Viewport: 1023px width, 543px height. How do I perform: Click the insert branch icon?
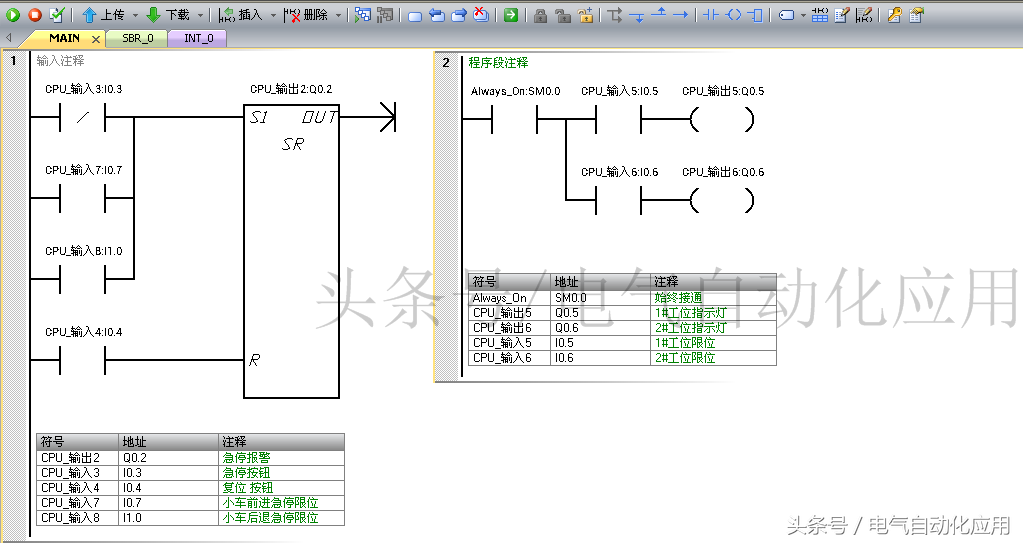615,15
